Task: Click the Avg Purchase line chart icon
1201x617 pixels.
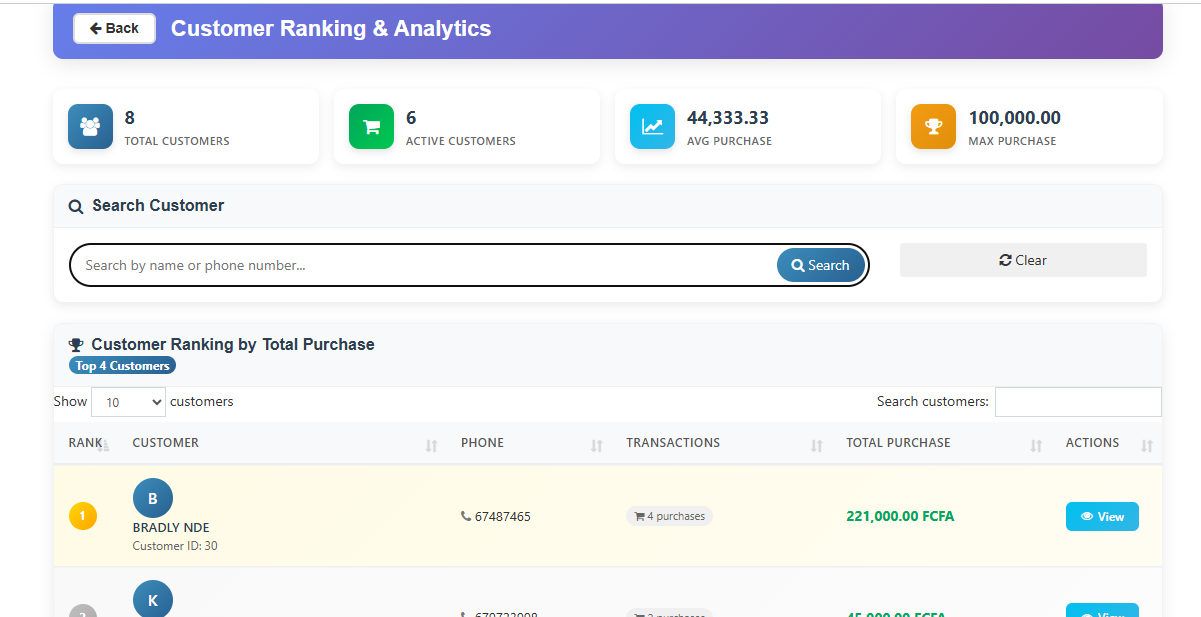Action: 652,126
